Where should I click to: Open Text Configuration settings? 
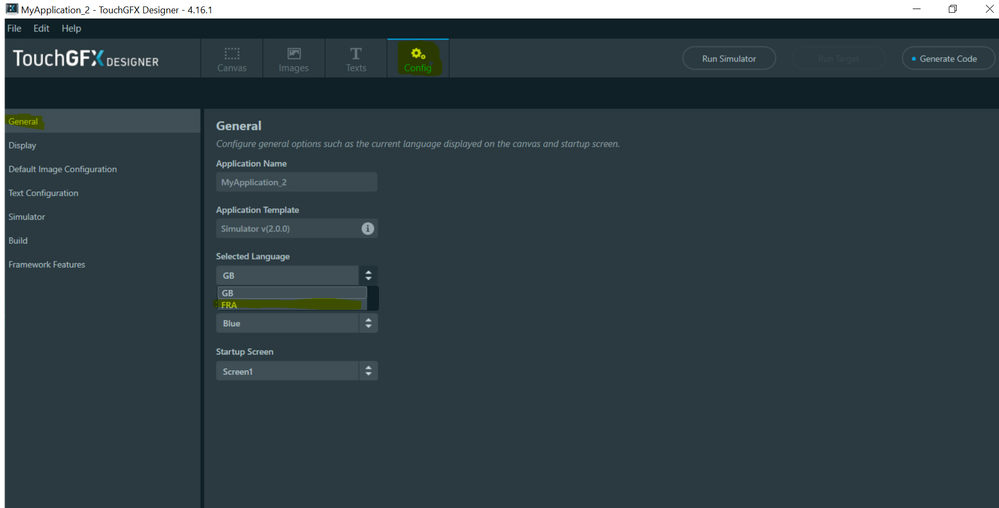(x=103, y=192)
